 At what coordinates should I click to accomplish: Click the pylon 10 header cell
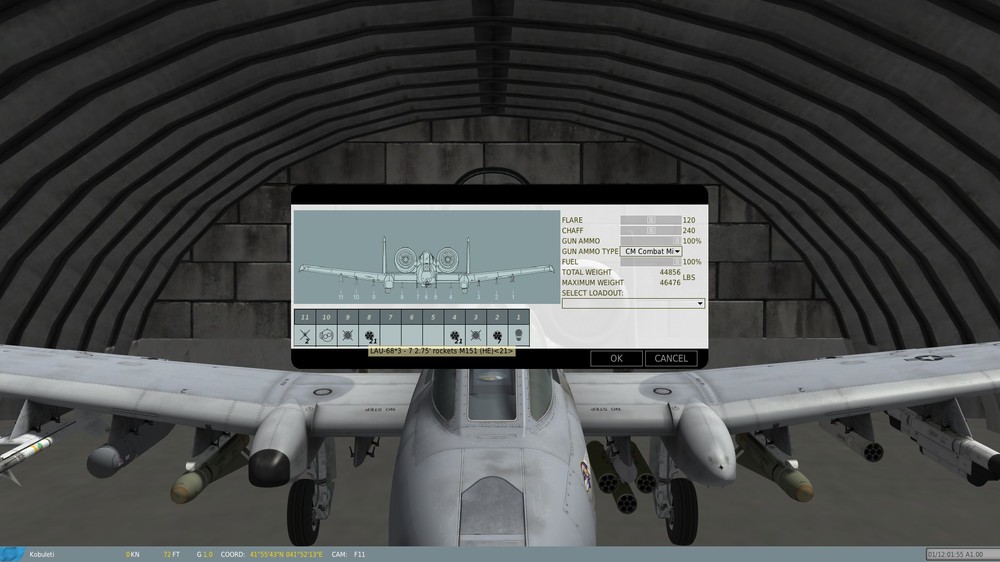(x=327, y=317)
